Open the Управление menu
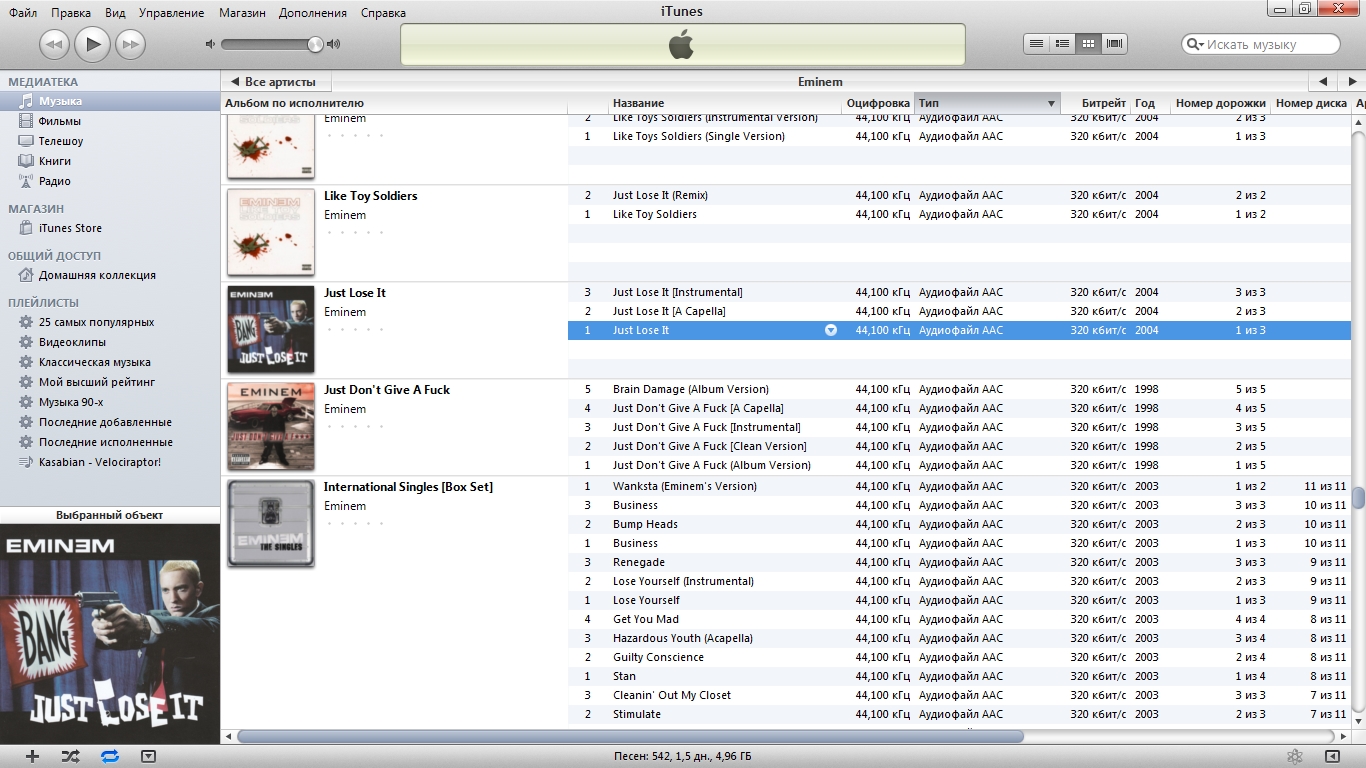1366x768 pixels. pos(172,13)
